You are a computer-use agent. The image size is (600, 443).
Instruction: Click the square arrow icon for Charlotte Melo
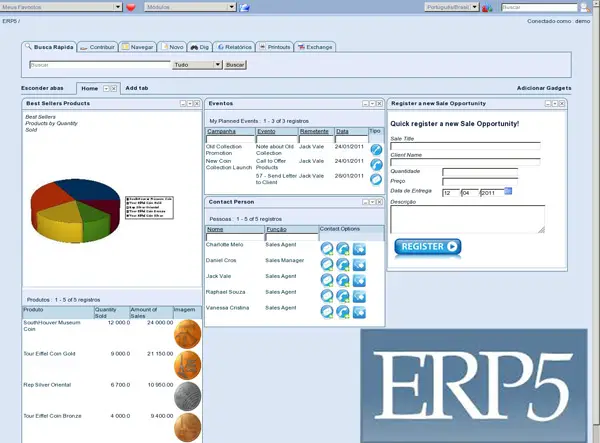click(359, 249)
